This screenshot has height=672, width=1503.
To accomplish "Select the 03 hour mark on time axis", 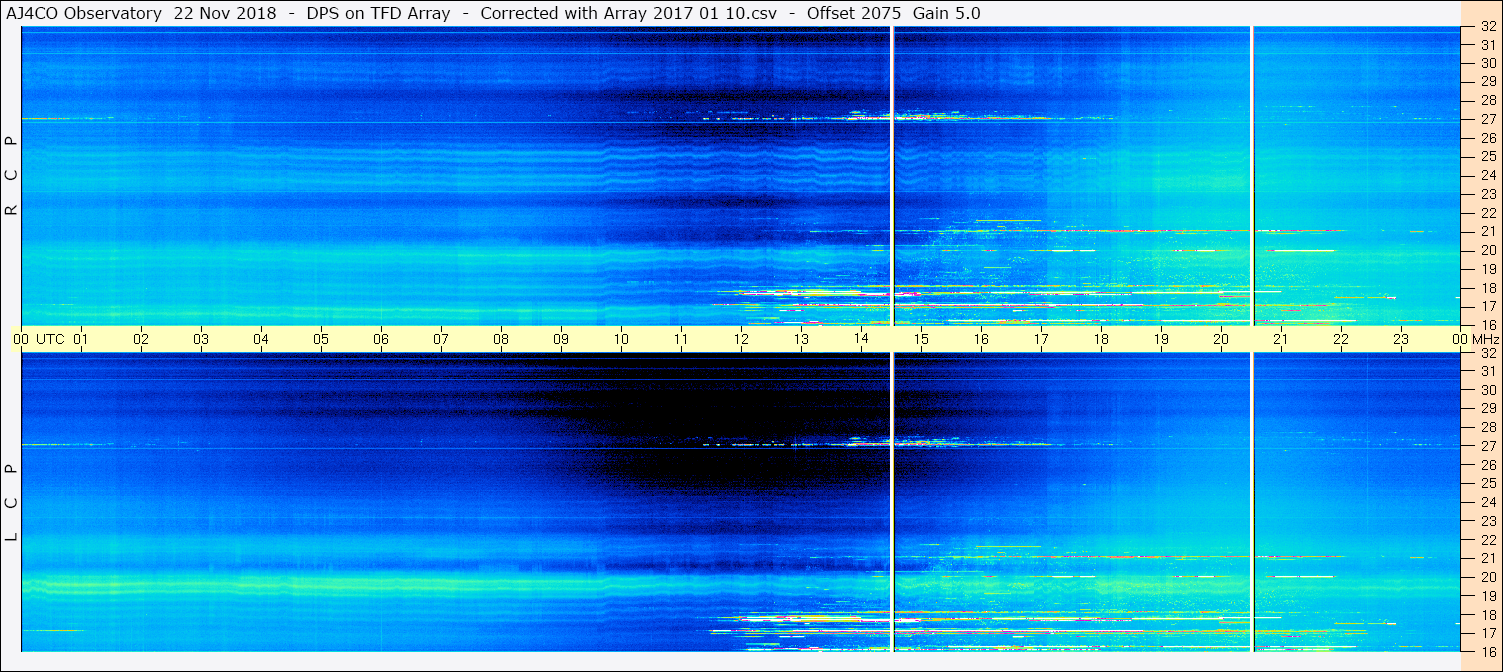I will tap(201, 339).
